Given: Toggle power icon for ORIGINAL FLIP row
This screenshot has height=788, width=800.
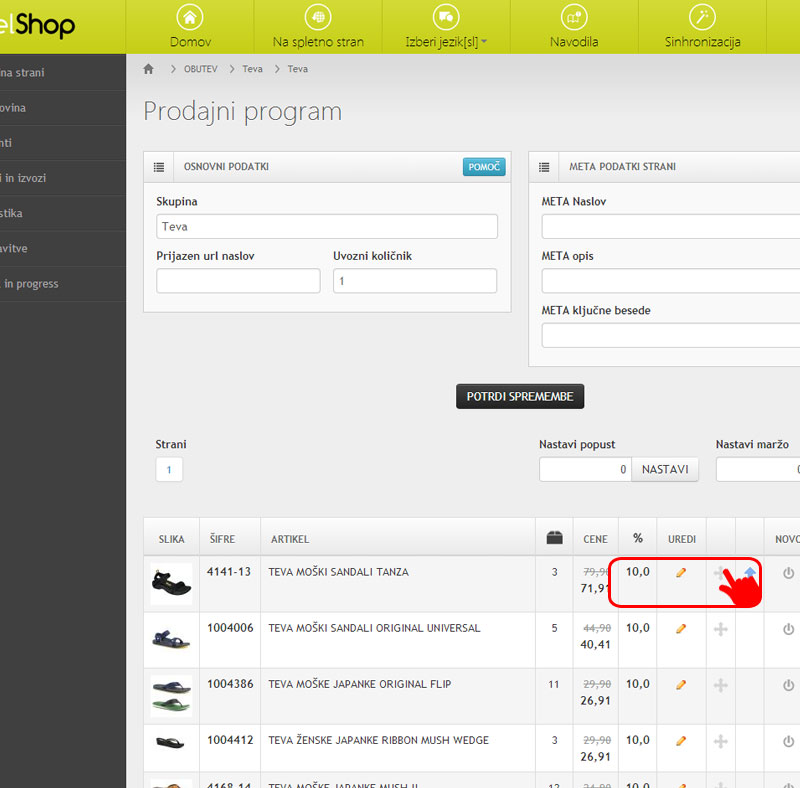Looking at the screenshot, I should [x=788, y=685].
